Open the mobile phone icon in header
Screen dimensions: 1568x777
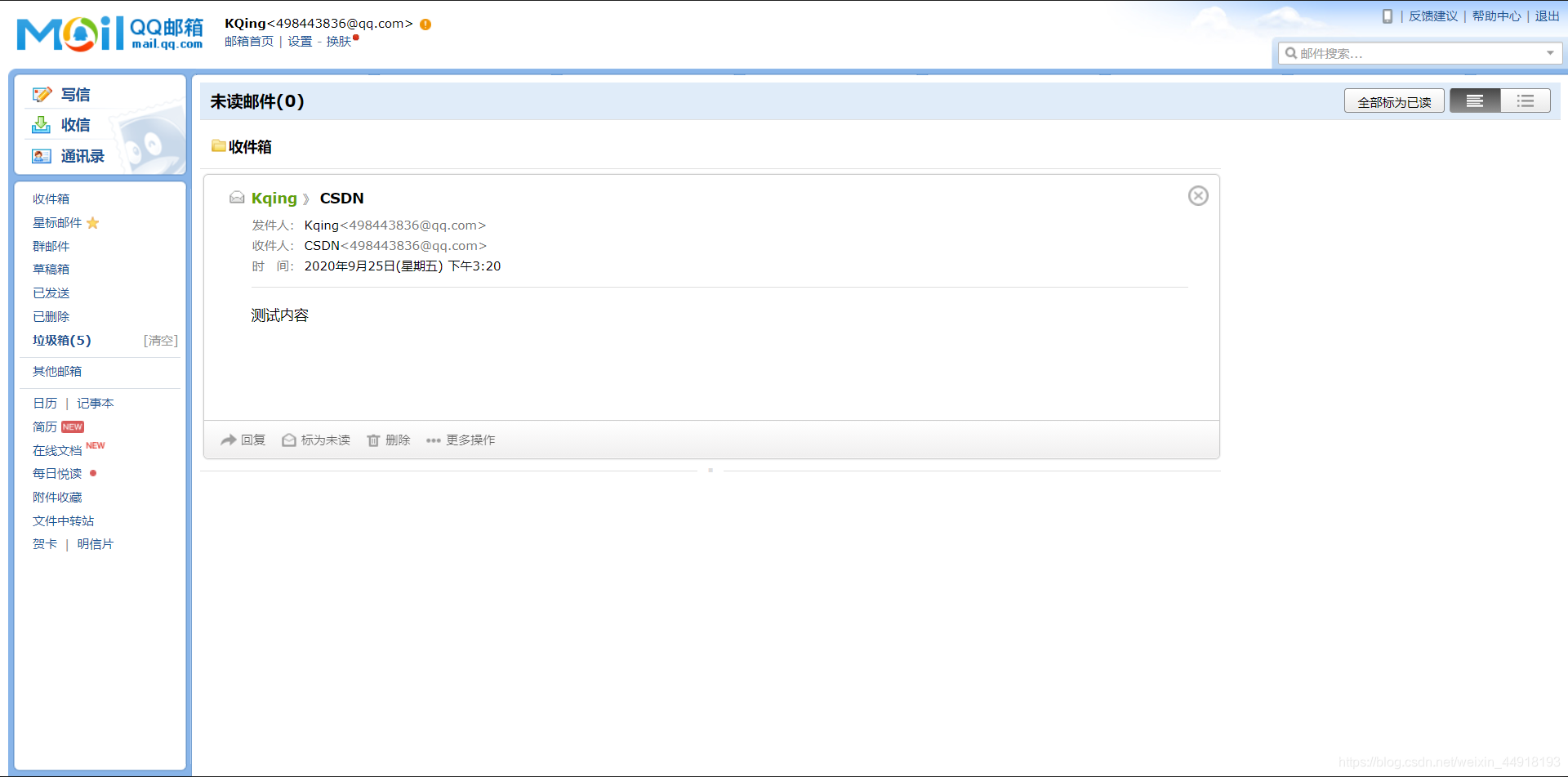tap(1387, 16)
